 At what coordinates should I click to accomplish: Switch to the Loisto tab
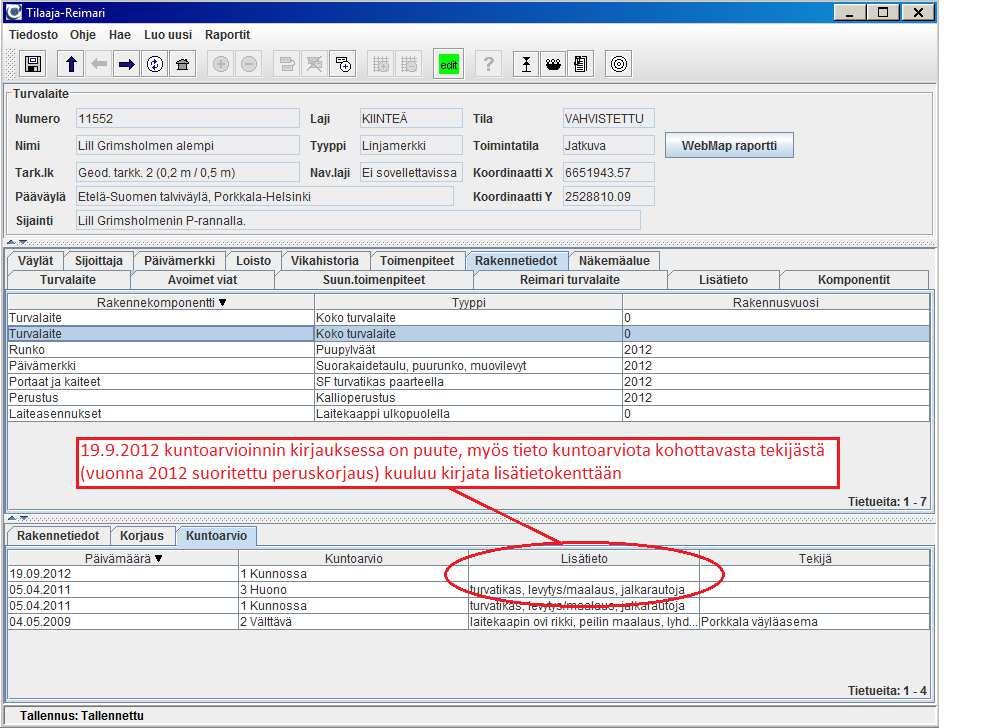click(253, 260)
